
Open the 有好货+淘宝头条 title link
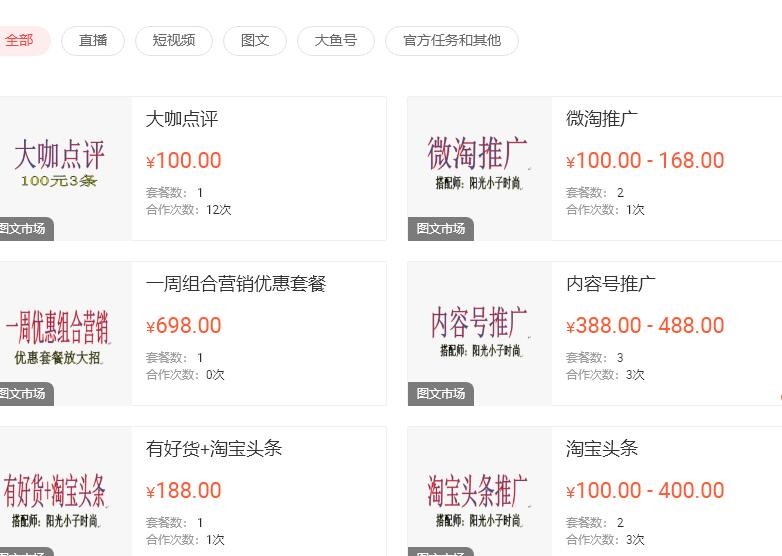point(214,449)
